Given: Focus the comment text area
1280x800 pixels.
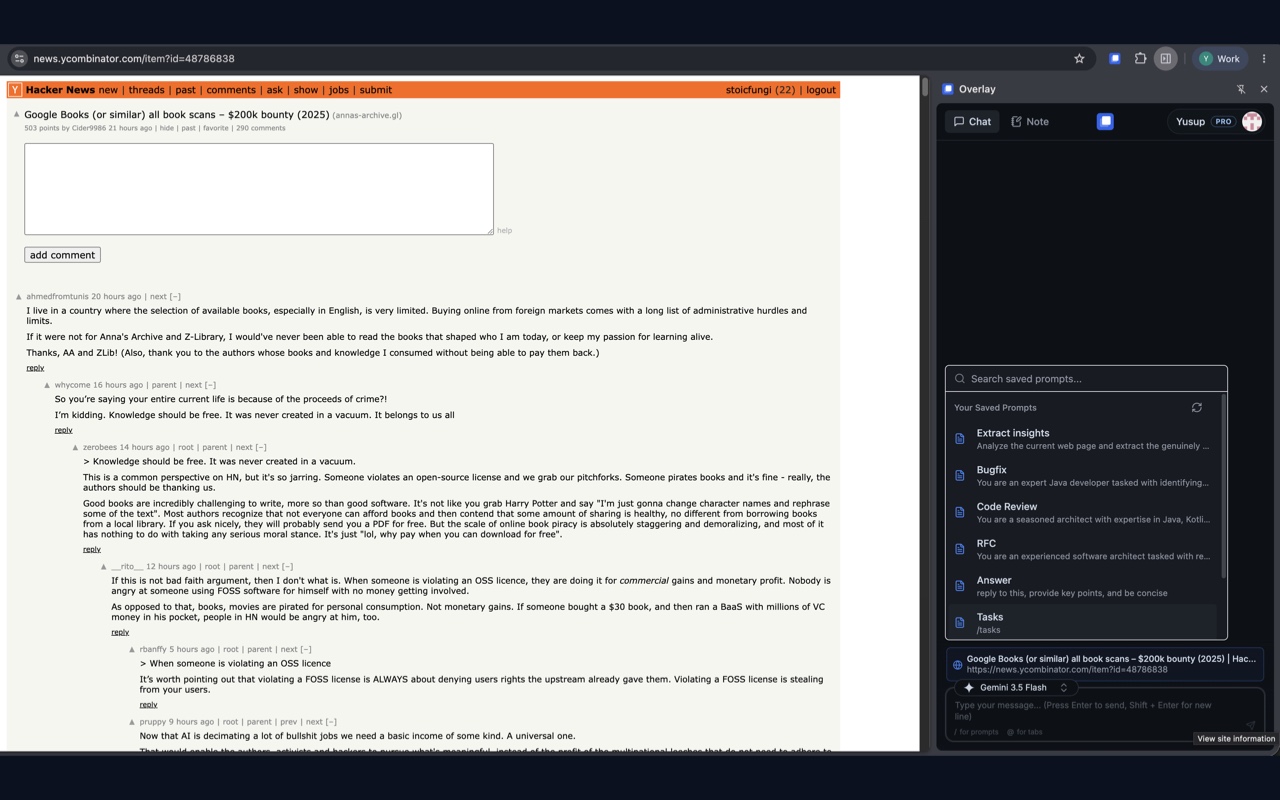Looking at the screenshot, I should 259,189.
